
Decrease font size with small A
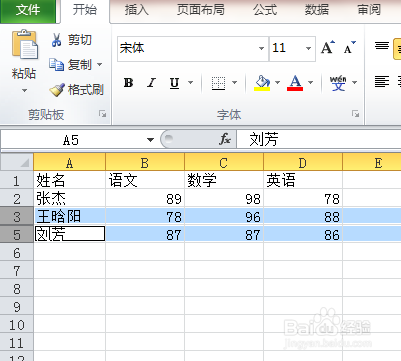(x=350, y=48)
